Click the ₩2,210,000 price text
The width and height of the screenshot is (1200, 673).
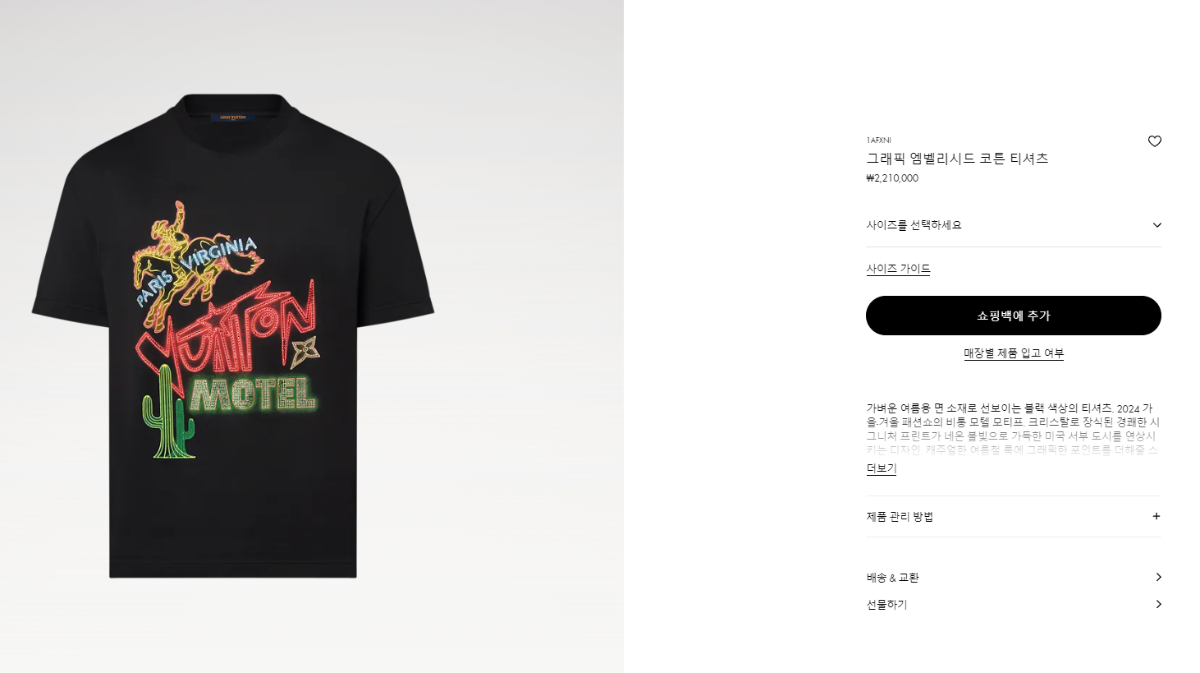892,178
